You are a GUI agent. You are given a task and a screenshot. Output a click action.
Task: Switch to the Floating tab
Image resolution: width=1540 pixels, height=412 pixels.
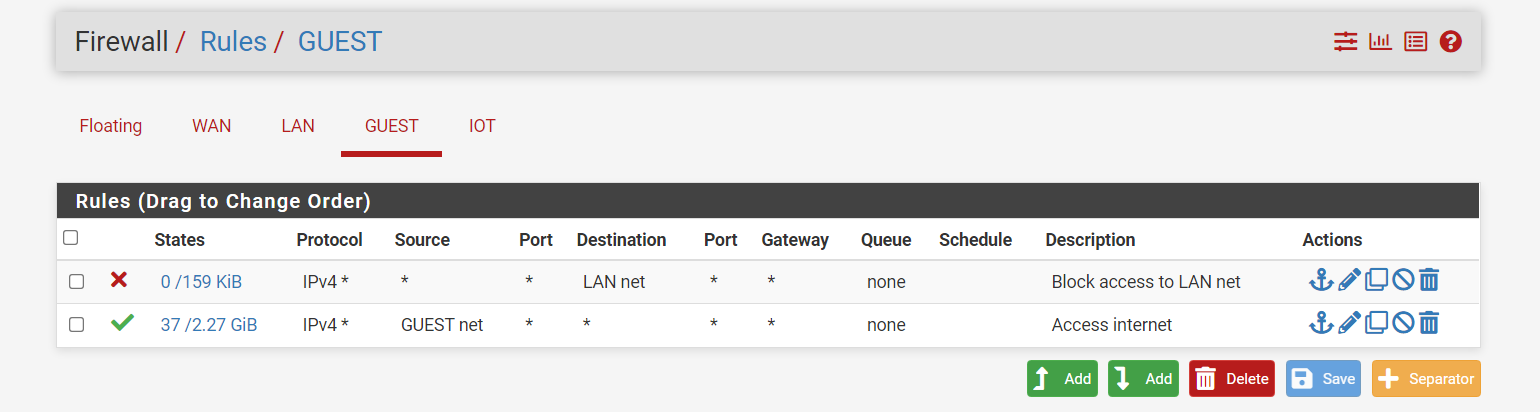pos(111,126)
